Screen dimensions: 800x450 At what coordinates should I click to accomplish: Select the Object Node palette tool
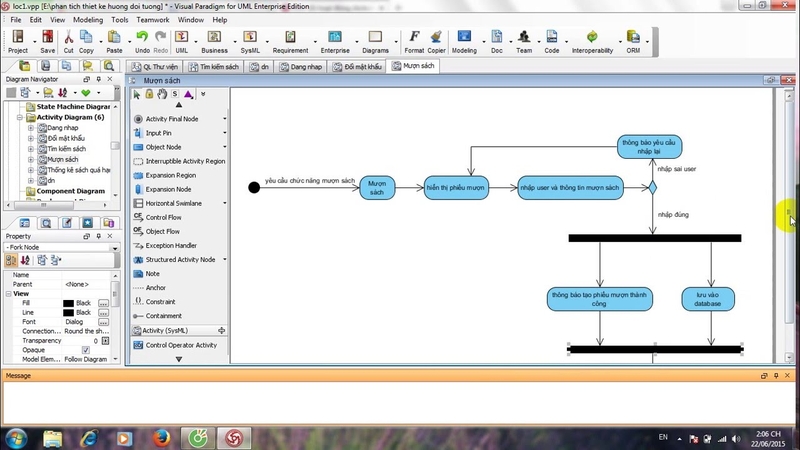point(163,147)
